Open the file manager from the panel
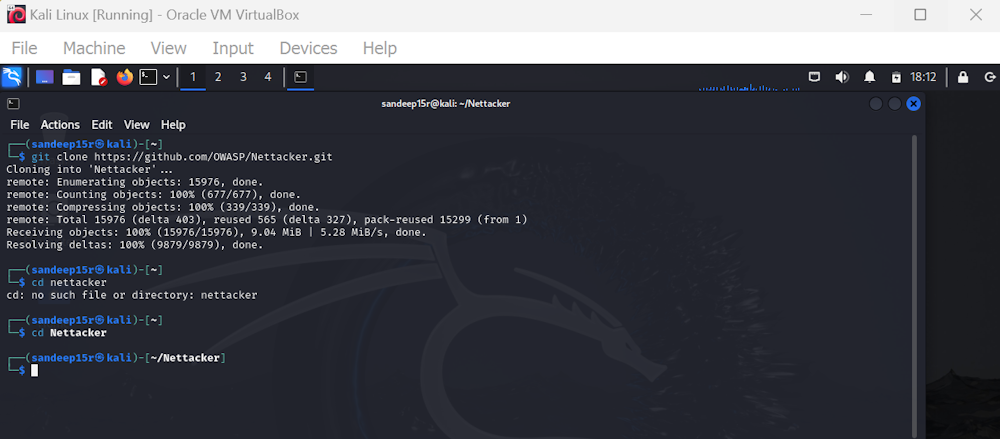Image resolution: width=1000 pixels, height=439 pixels. pyautogui.click(x=71, y=77)
